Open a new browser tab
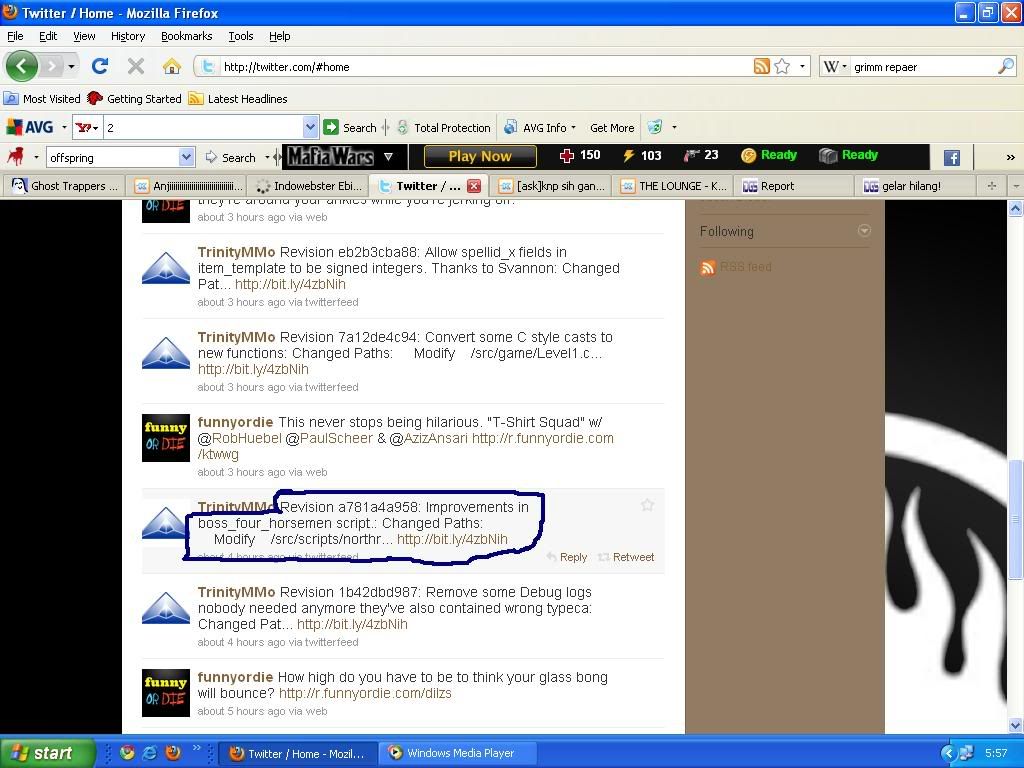Viewport: 1024px width, 768px height. tap(992, 186)
